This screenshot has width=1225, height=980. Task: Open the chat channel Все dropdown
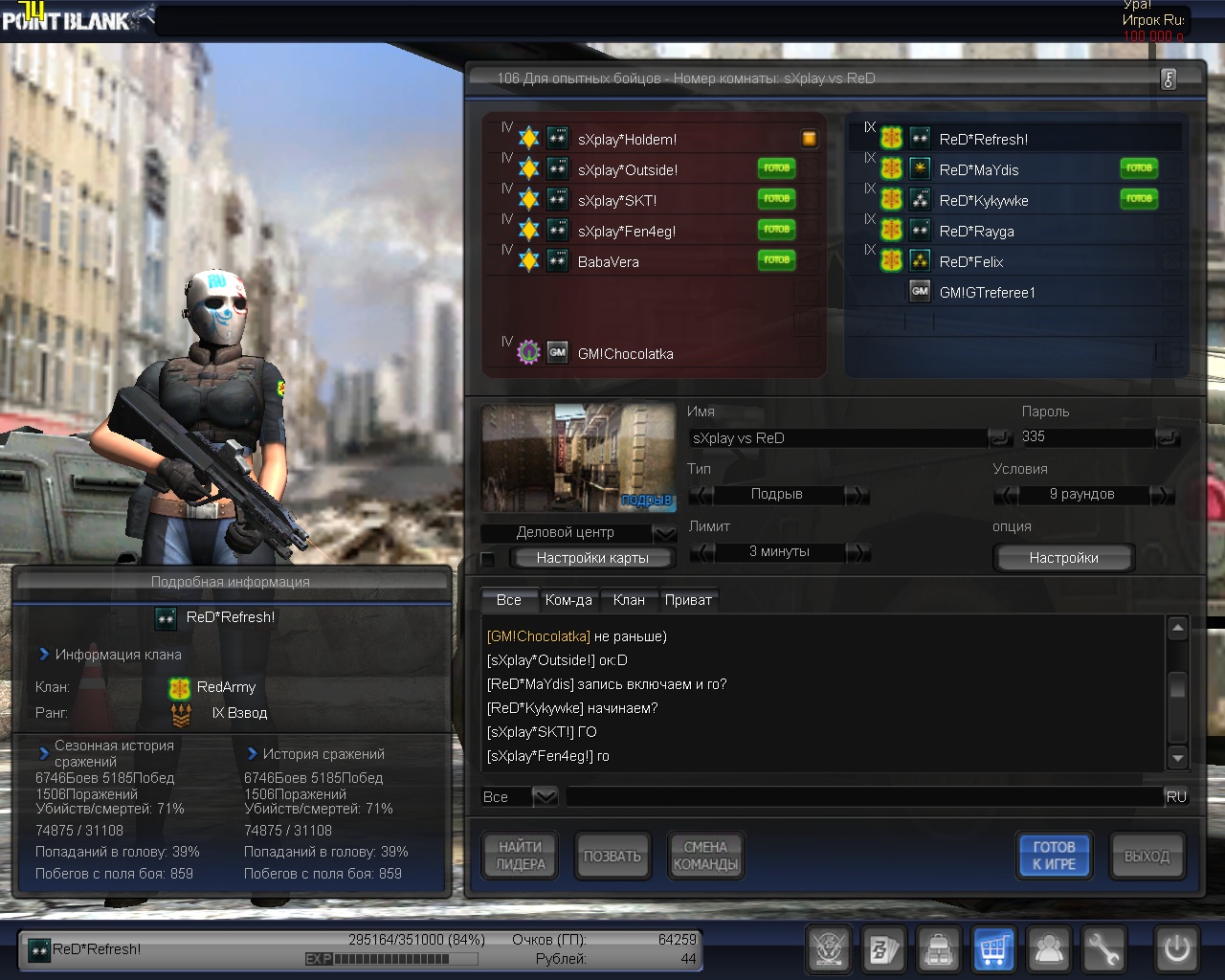545,796
